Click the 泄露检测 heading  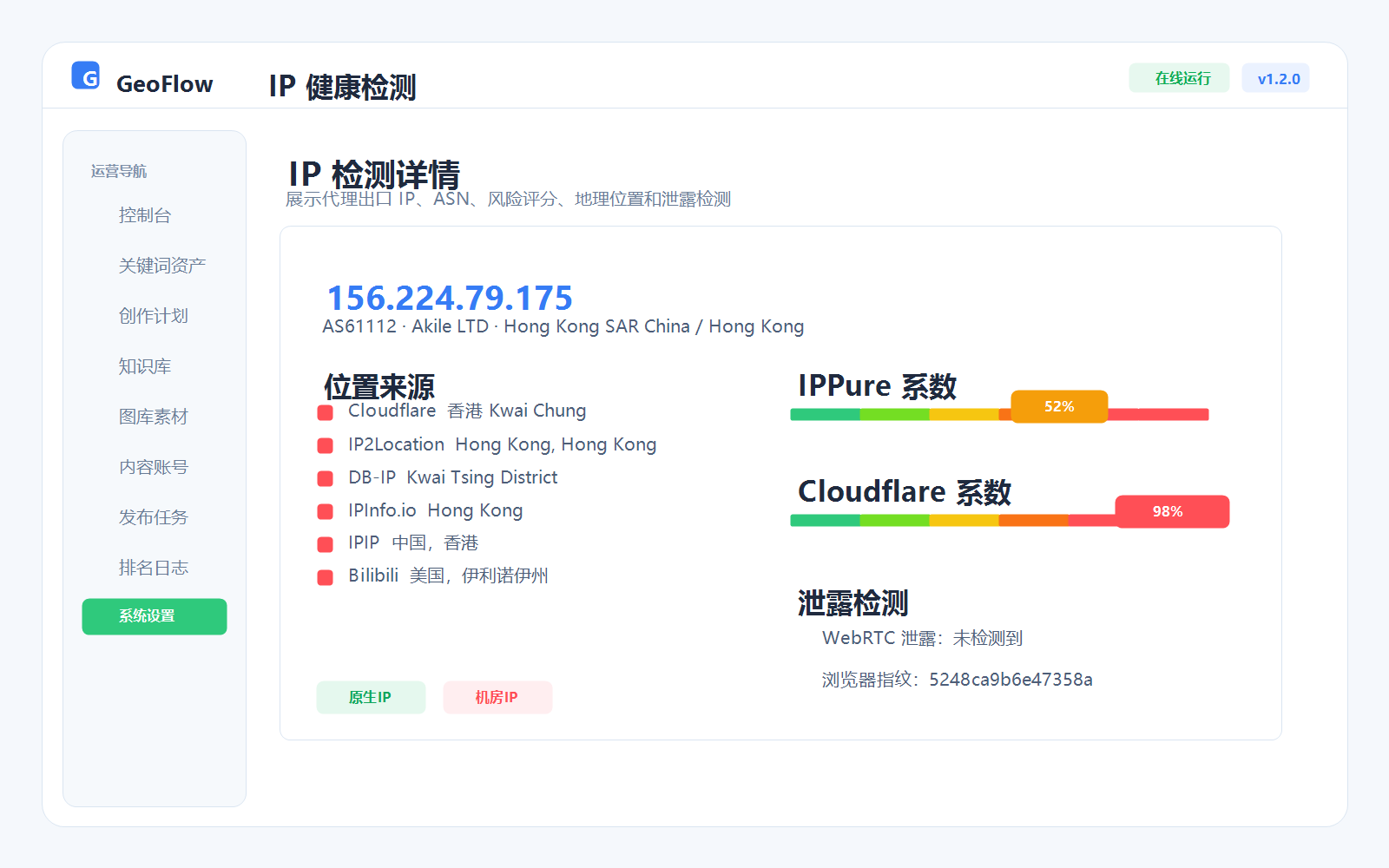(x=853, y=602)
